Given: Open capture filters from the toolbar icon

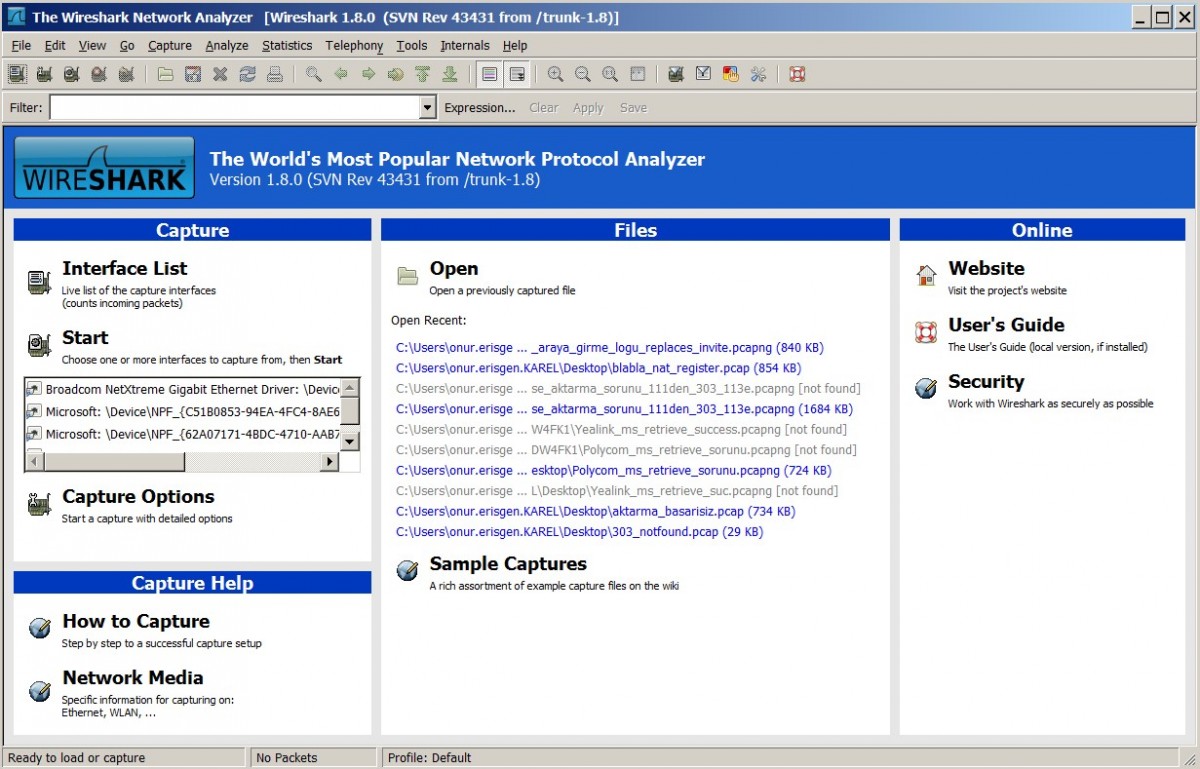Looking at the screenshot, I should pyautogui.click(x=676, y=74).
